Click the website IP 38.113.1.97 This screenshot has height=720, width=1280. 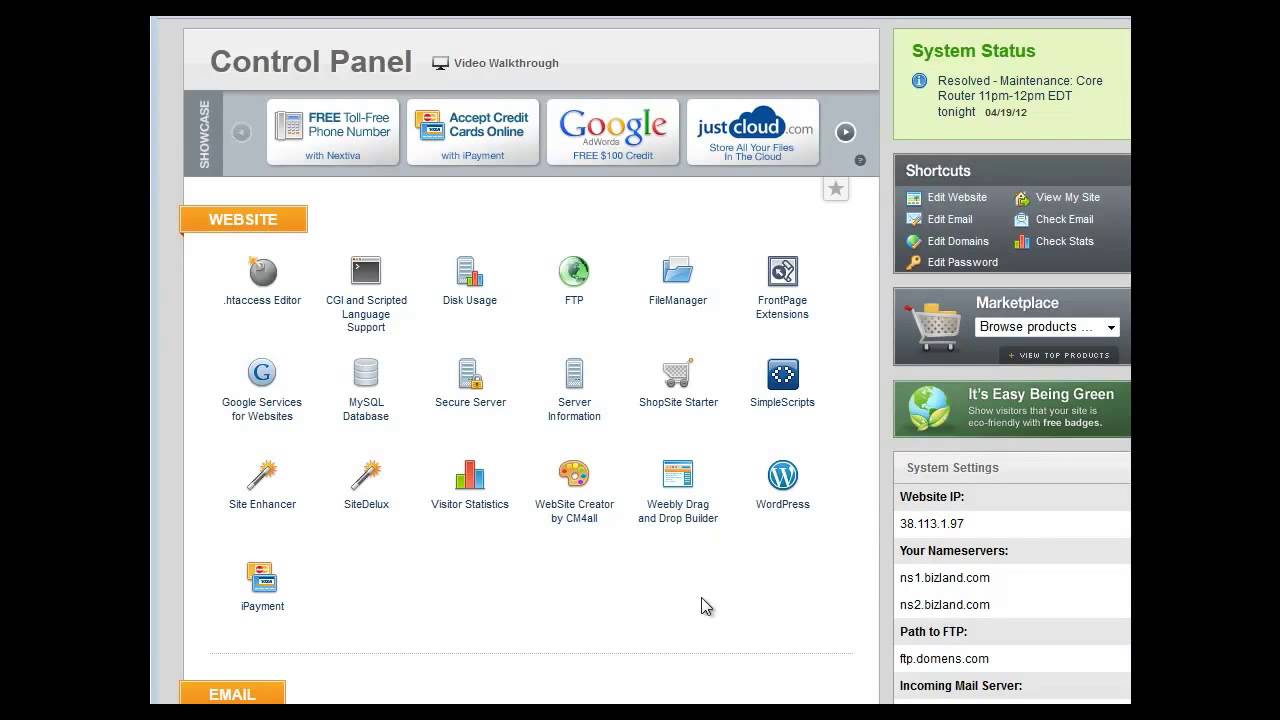pos(932,524)
